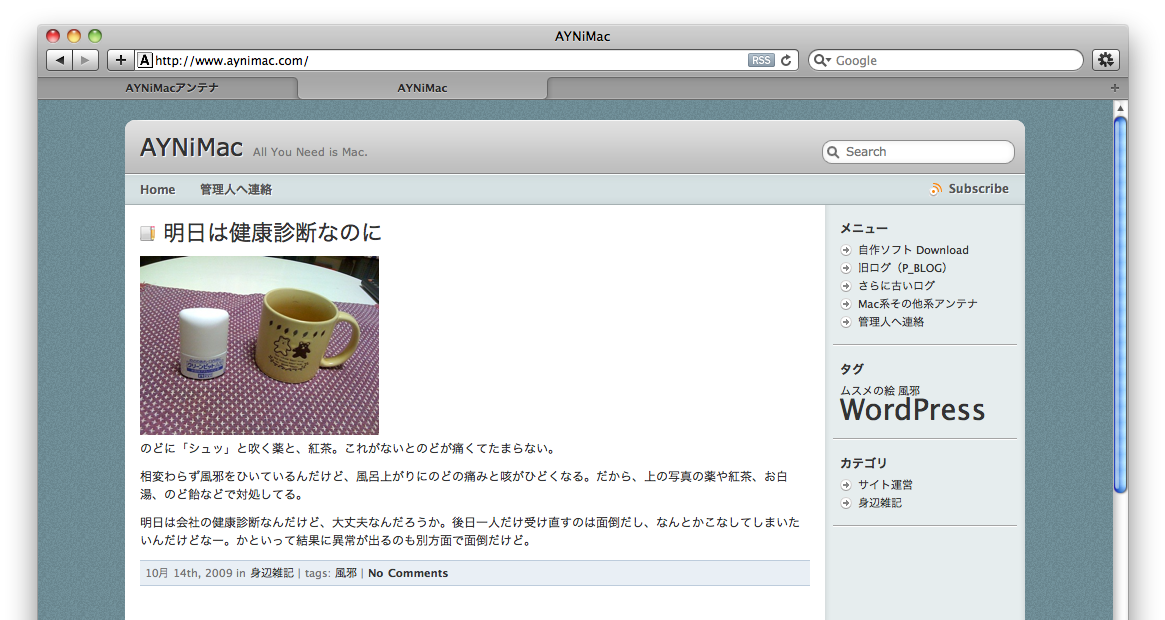Image resolution: width=1165 pixels, height=620 pixels.
Task: Go forward with the browser forward arrow
Action: click(x=85, y=60)
